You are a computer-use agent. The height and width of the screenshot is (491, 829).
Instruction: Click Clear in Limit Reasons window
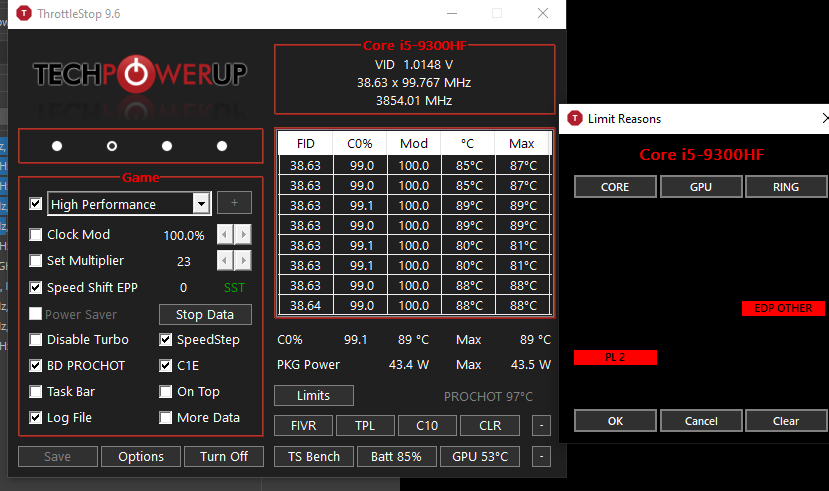(x=786, y=421)
